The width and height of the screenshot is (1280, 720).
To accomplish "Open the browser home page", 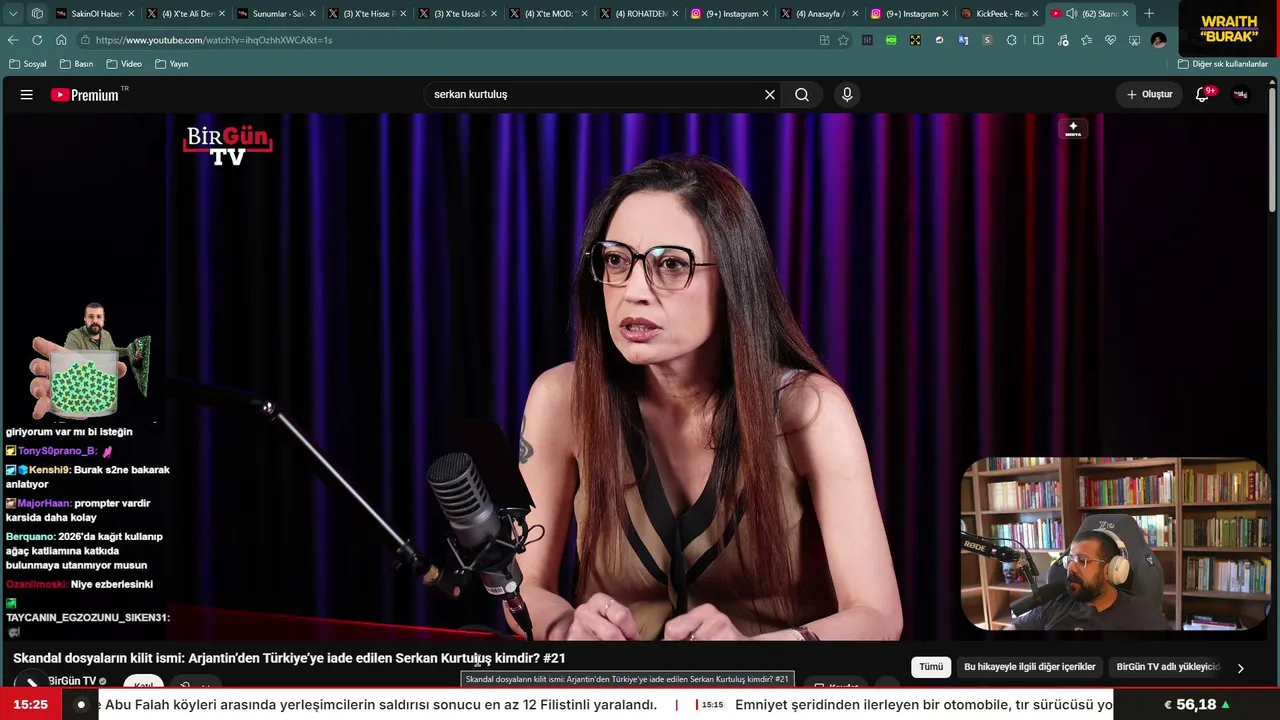I will coord(61,40).
